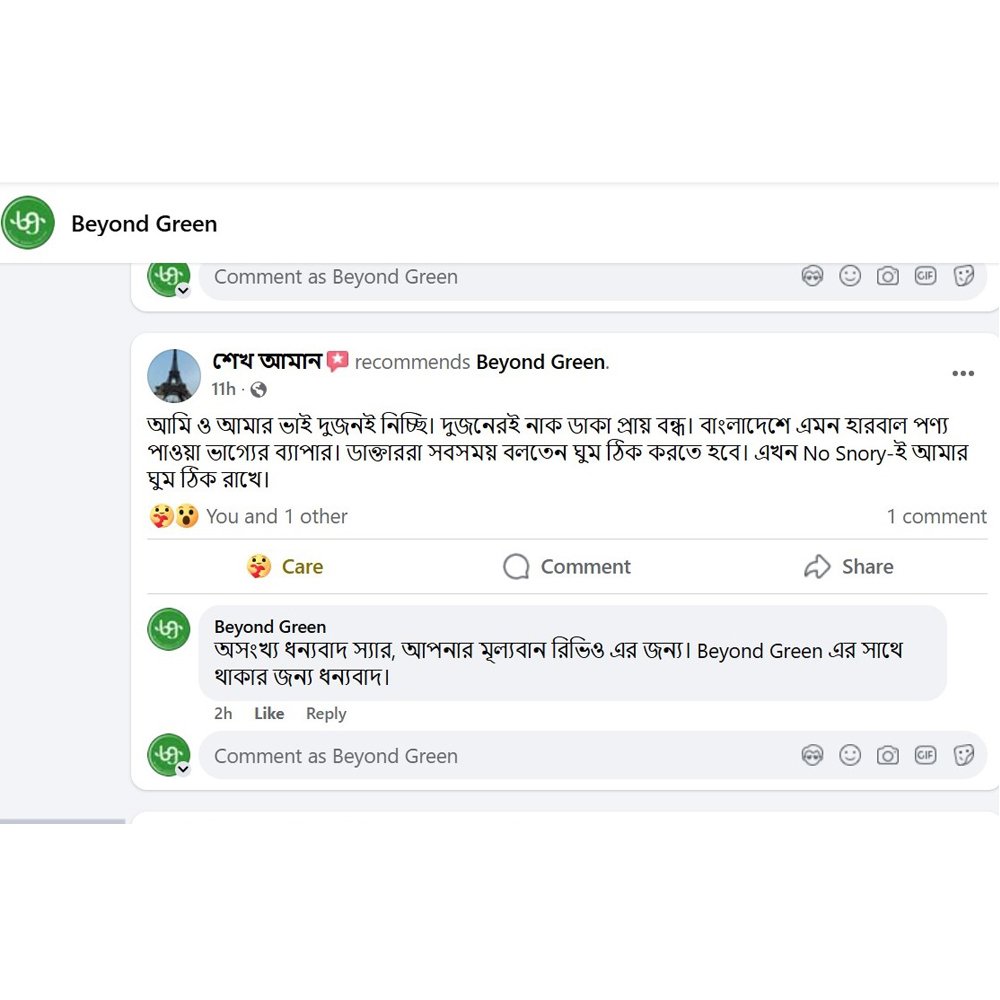Image resolution: width=1000 pixels, height=1000 pixels.
Task: View the 1 comment link
Action: [x=936, y=516]
